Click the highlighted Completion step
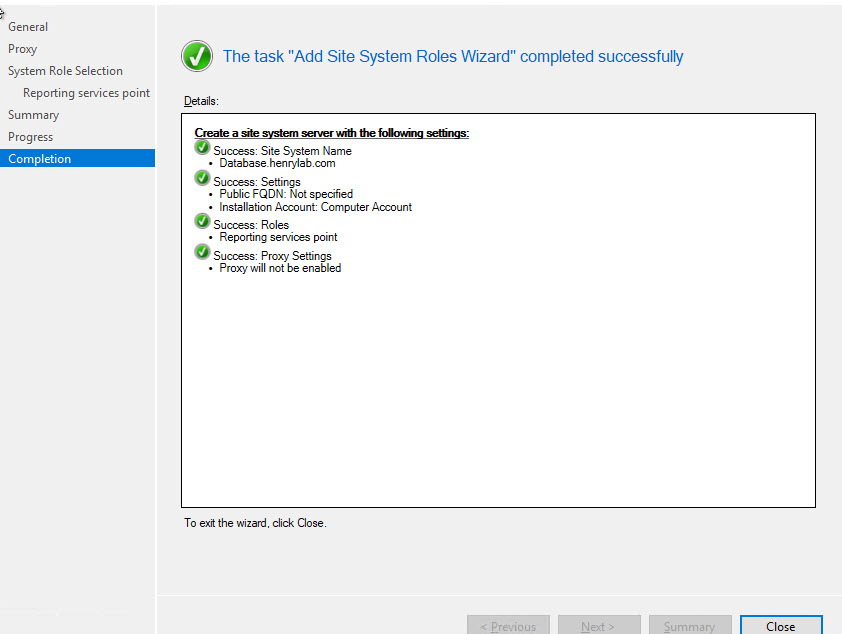This screenshot has height=634, width=842. coord(40,159)
